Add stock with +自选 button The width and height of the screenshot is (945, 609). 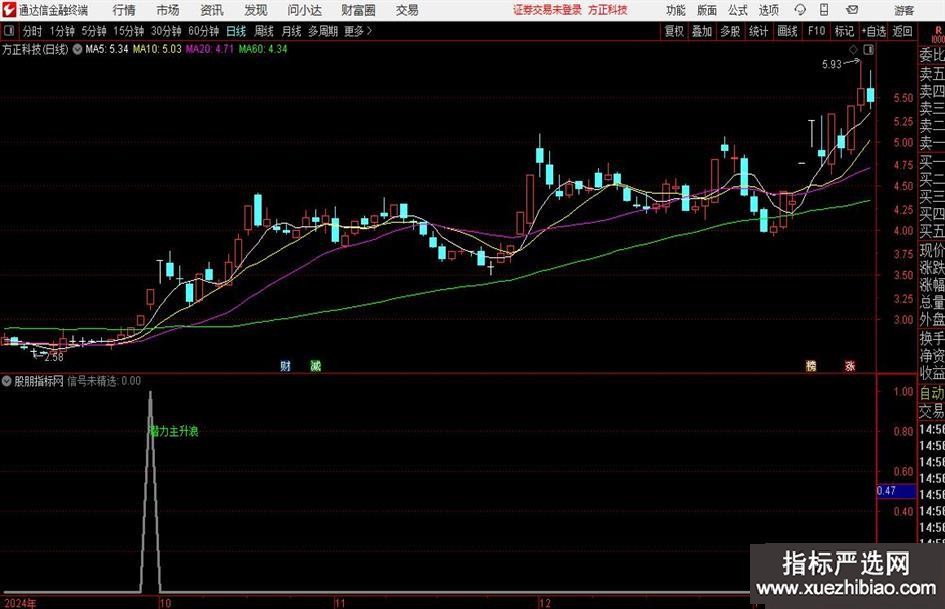tap(874, 31)
